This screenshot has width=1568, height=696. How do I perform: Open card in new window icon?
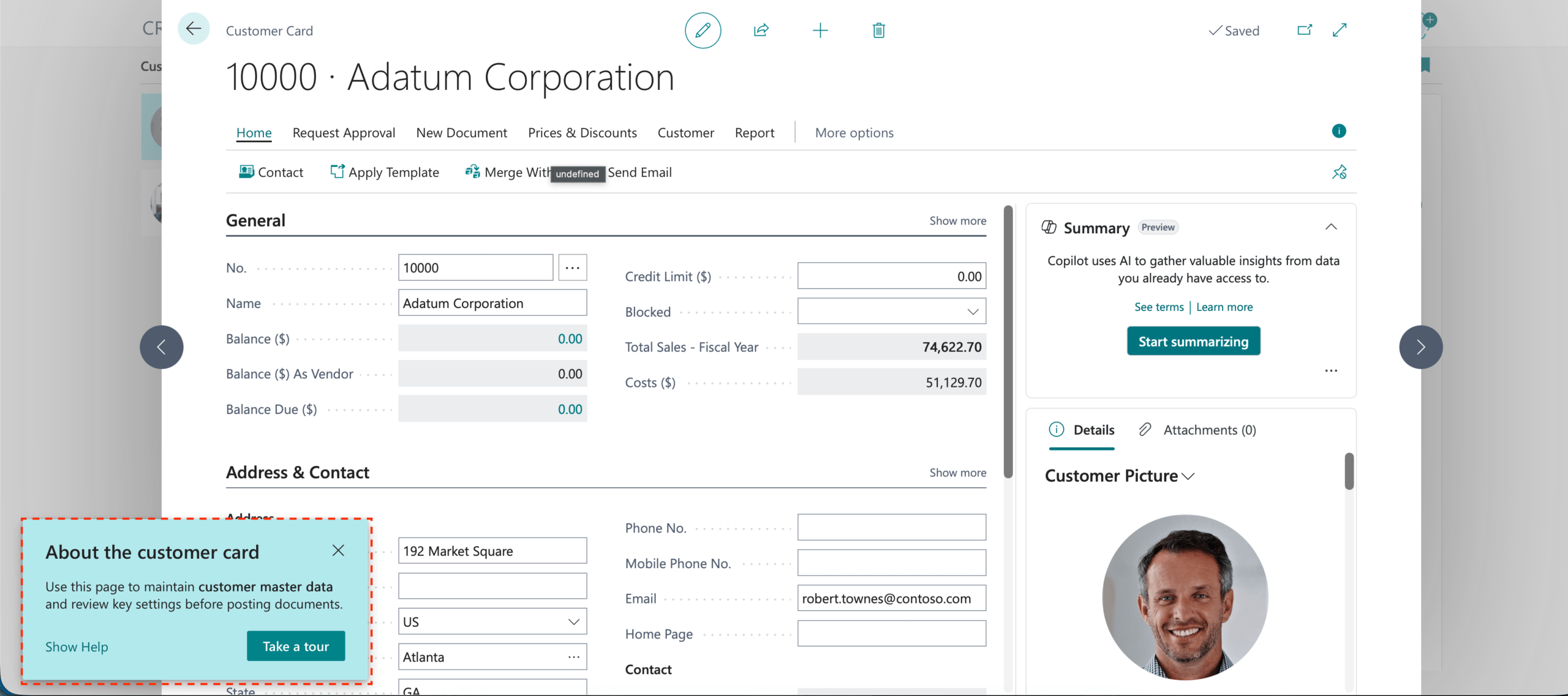click(x=1304, y=30)
